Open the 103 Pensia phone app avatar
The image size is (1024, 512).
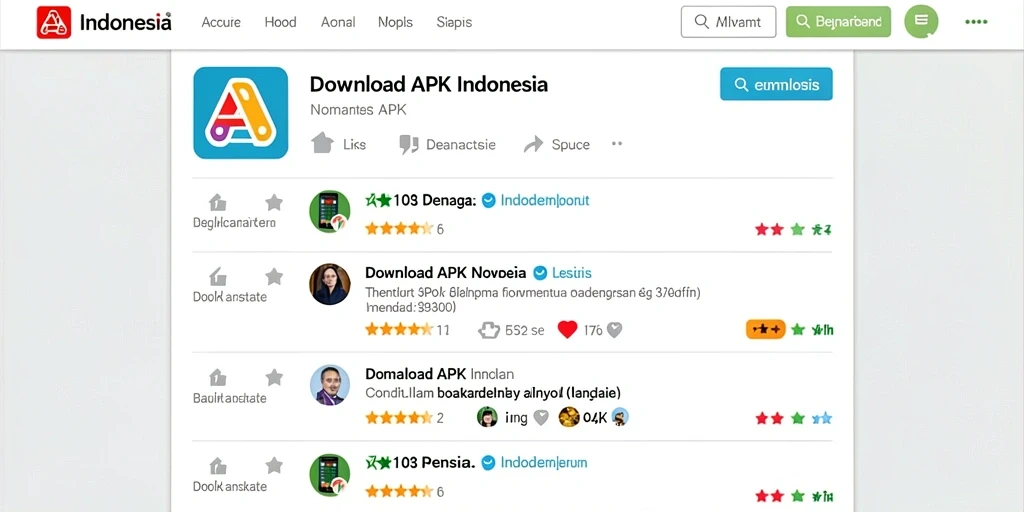click(x=330, y=475)
